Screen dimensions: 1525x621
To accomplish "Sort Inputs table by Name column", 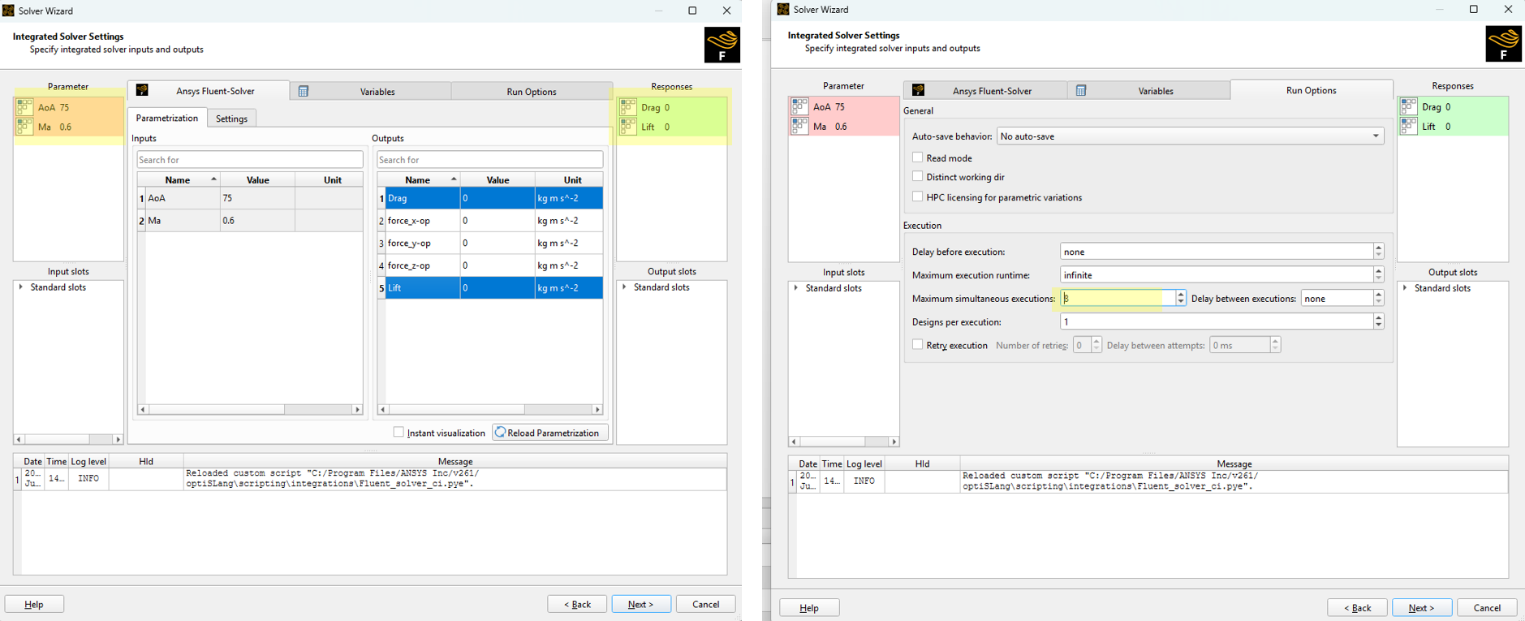I will tap(178, 180).
